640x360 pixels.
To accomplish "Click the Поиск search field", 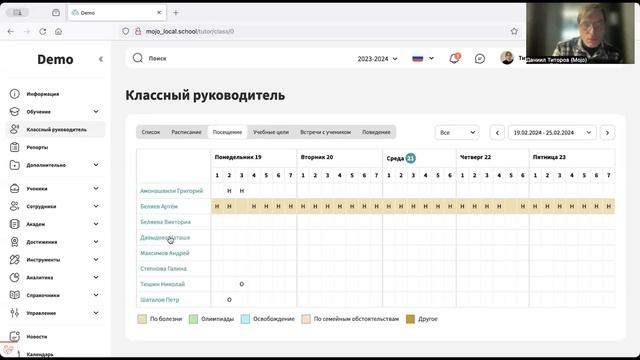I will 245,58.
